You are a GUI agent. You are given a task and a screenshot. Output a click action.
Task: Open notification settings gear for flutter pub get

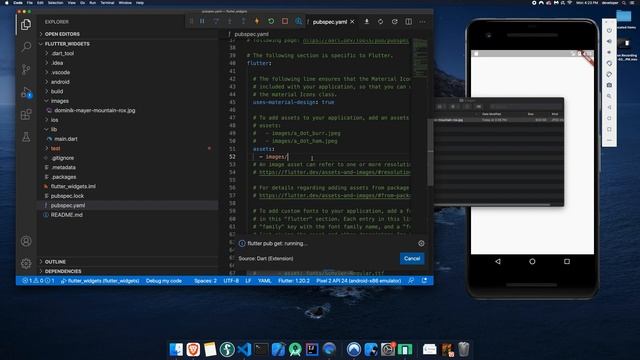(x=421, y=243)
